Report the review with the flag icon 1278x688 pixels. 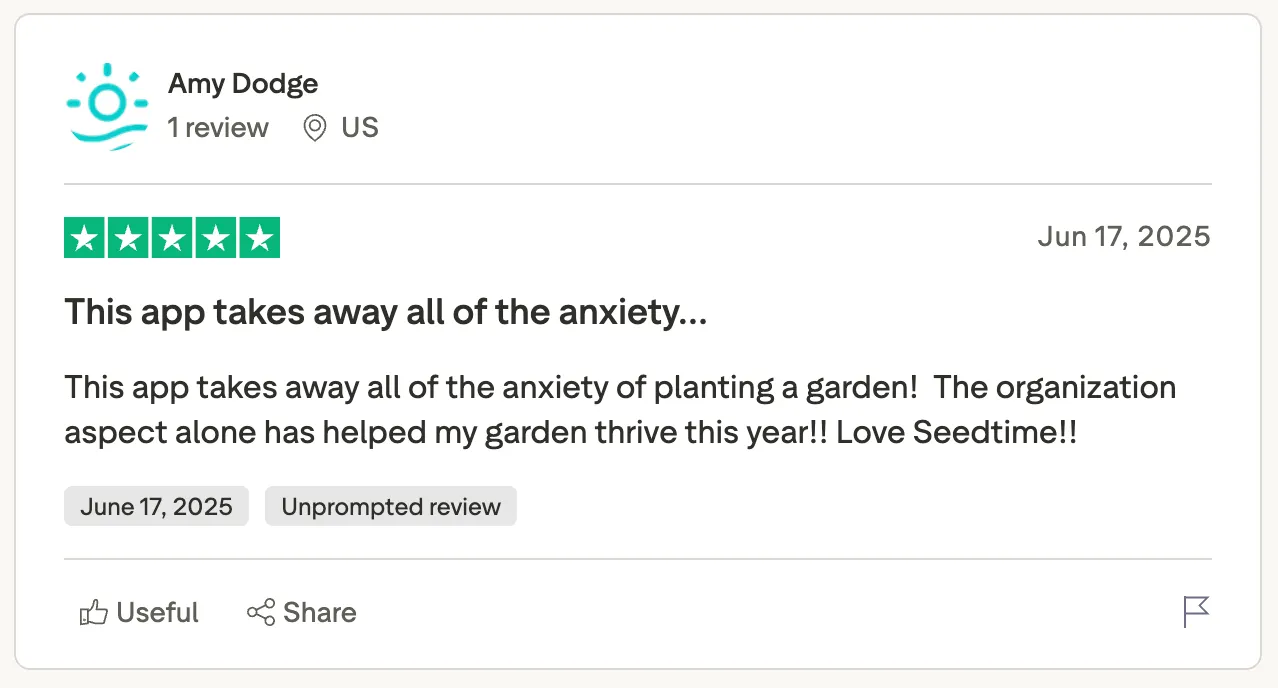[x=1196, y=612]
